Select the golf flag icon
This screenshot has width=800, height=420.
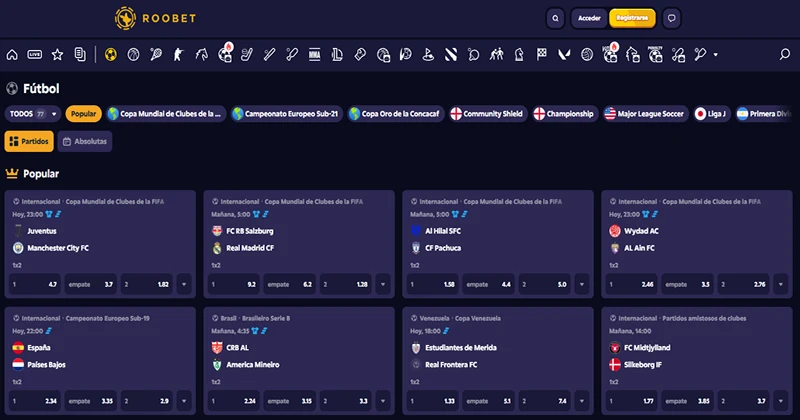pyautogui.click(x=428, y=55)
